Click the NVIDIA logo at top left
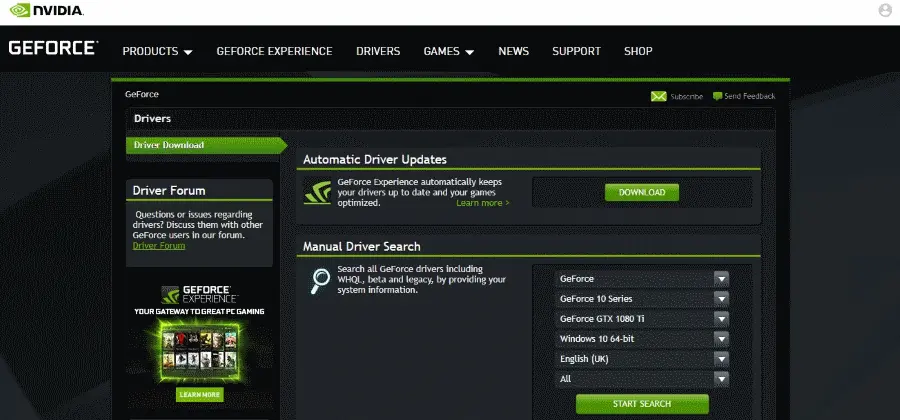The image size is (900, 420). pyautogui.click(x=46, y=10)
